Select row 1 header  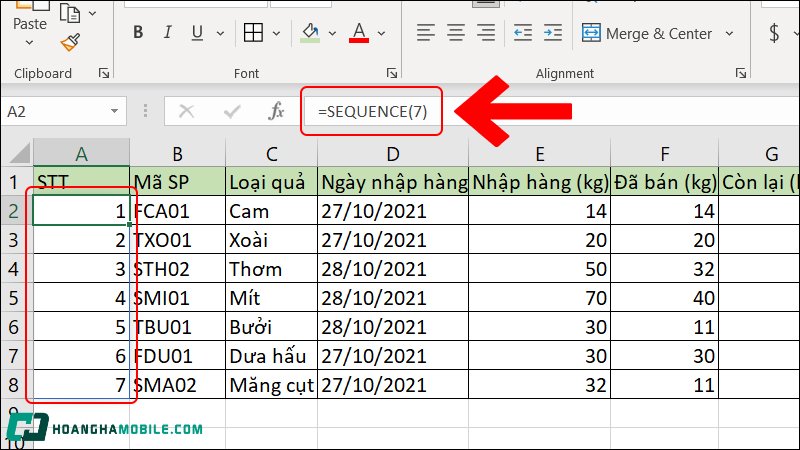click(x=14, y=182)
